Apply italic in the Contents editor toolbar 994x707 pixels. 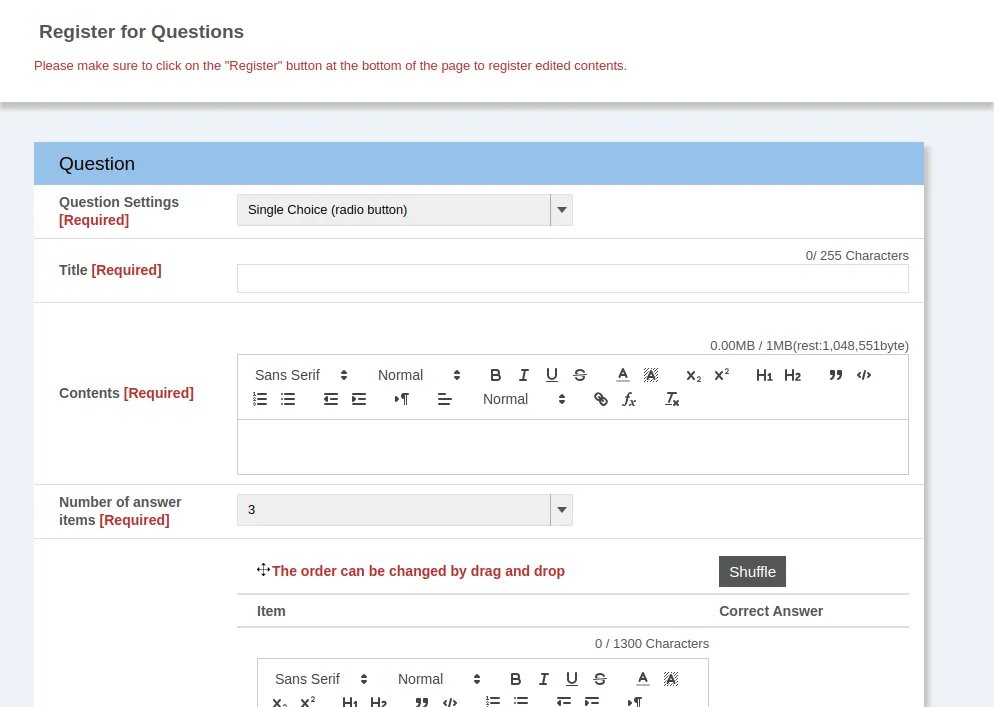click(523, 375)
